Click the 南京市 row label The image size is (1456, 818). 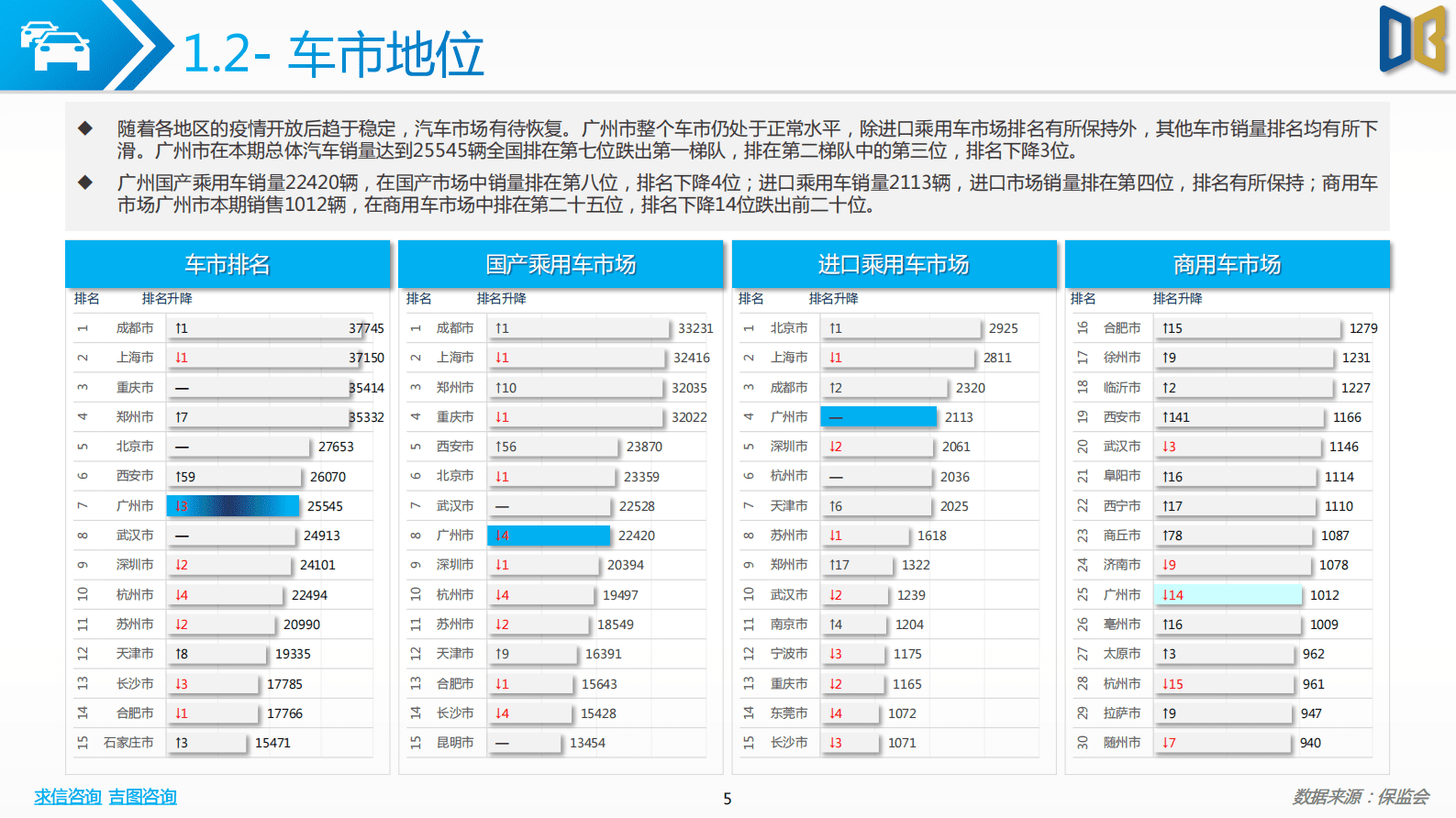pos(789,625)
